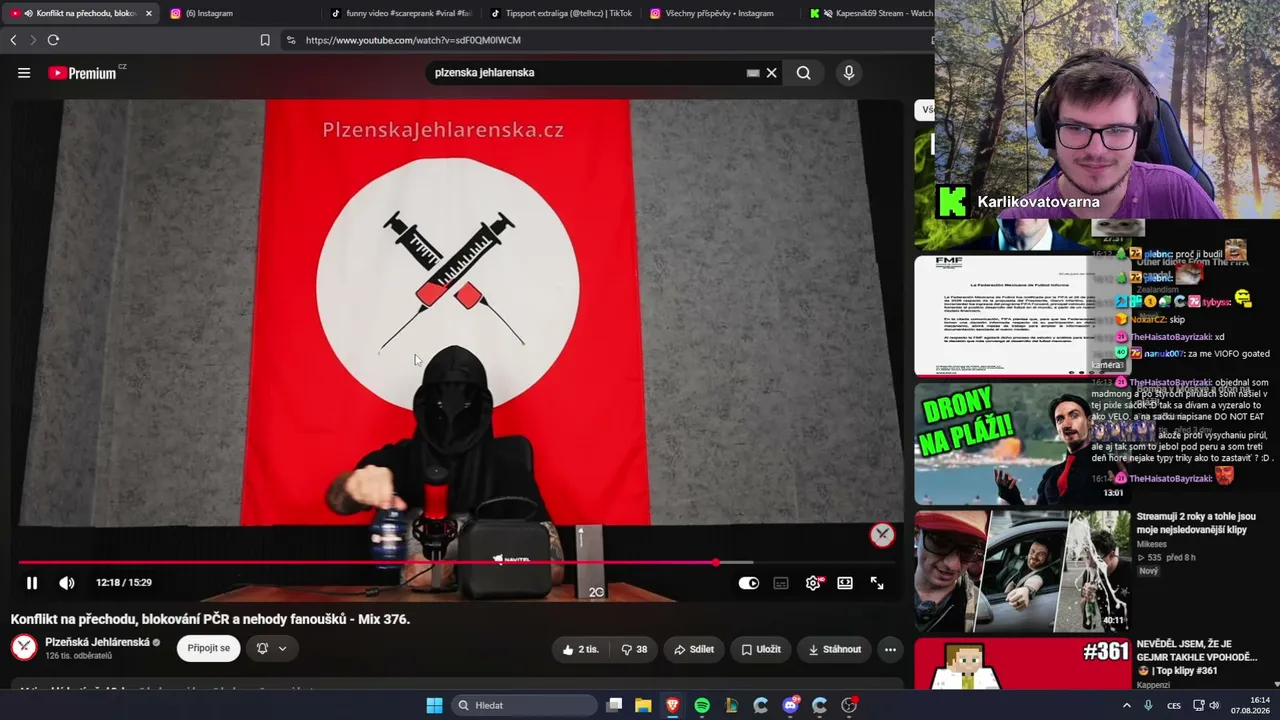
Task: Reload the current page
Action: (53, 40)
